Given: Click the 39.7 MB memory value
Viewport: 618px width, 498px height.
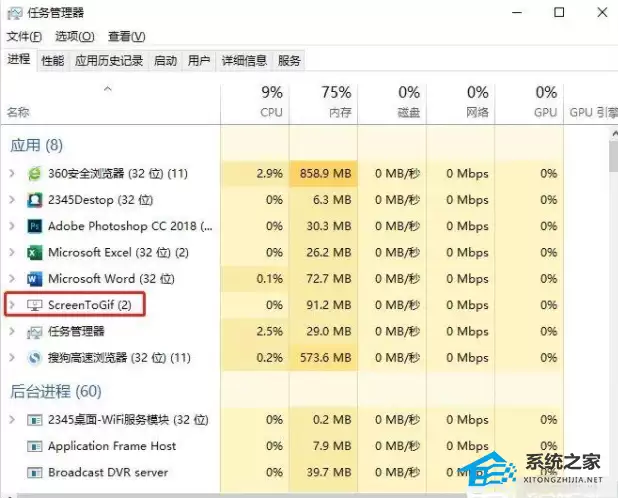Looking at the screenshot, I should (329, 472).
